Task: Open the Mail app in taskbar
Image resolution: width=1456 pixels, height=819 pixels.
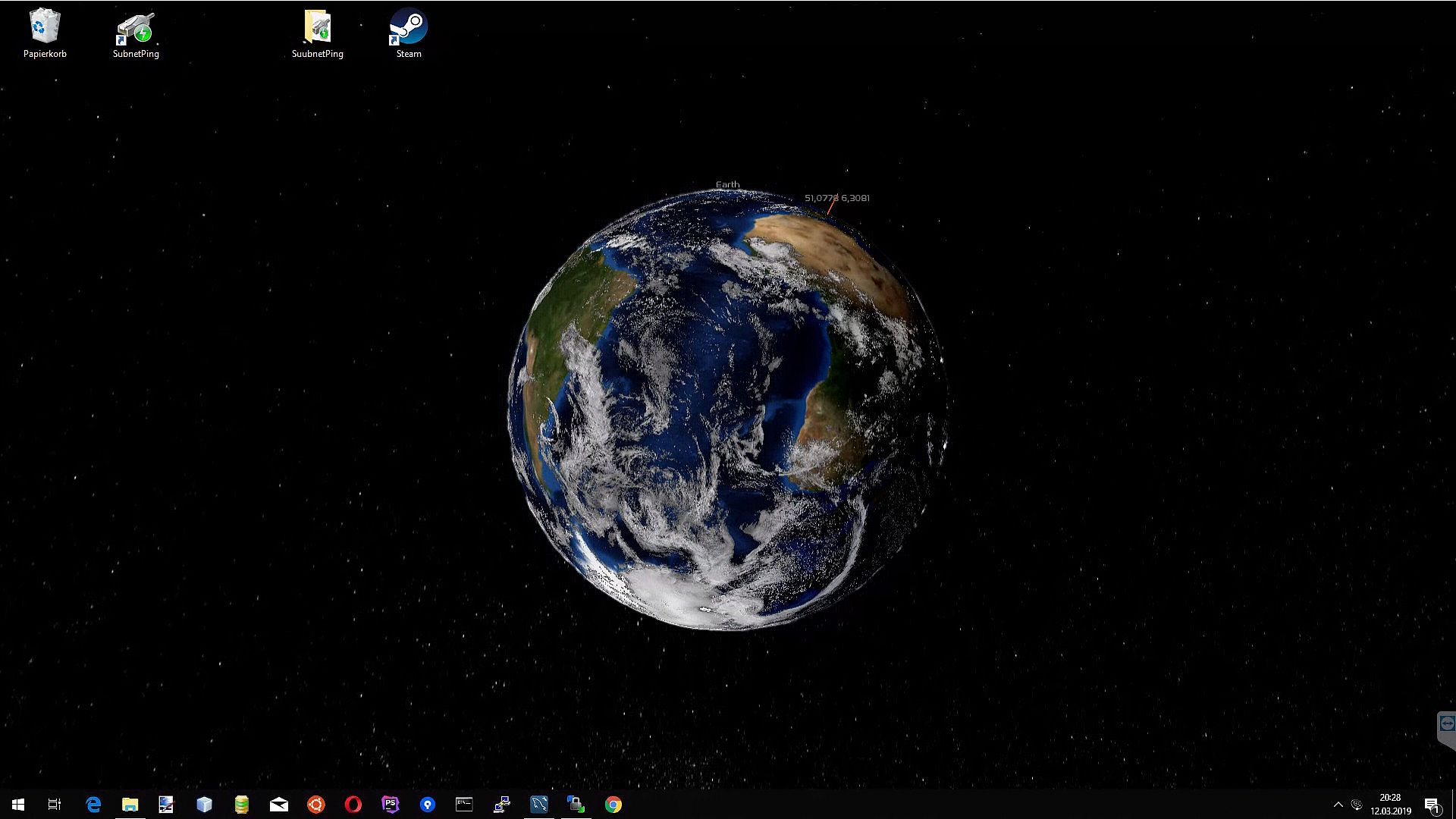Action: [279, 805]
